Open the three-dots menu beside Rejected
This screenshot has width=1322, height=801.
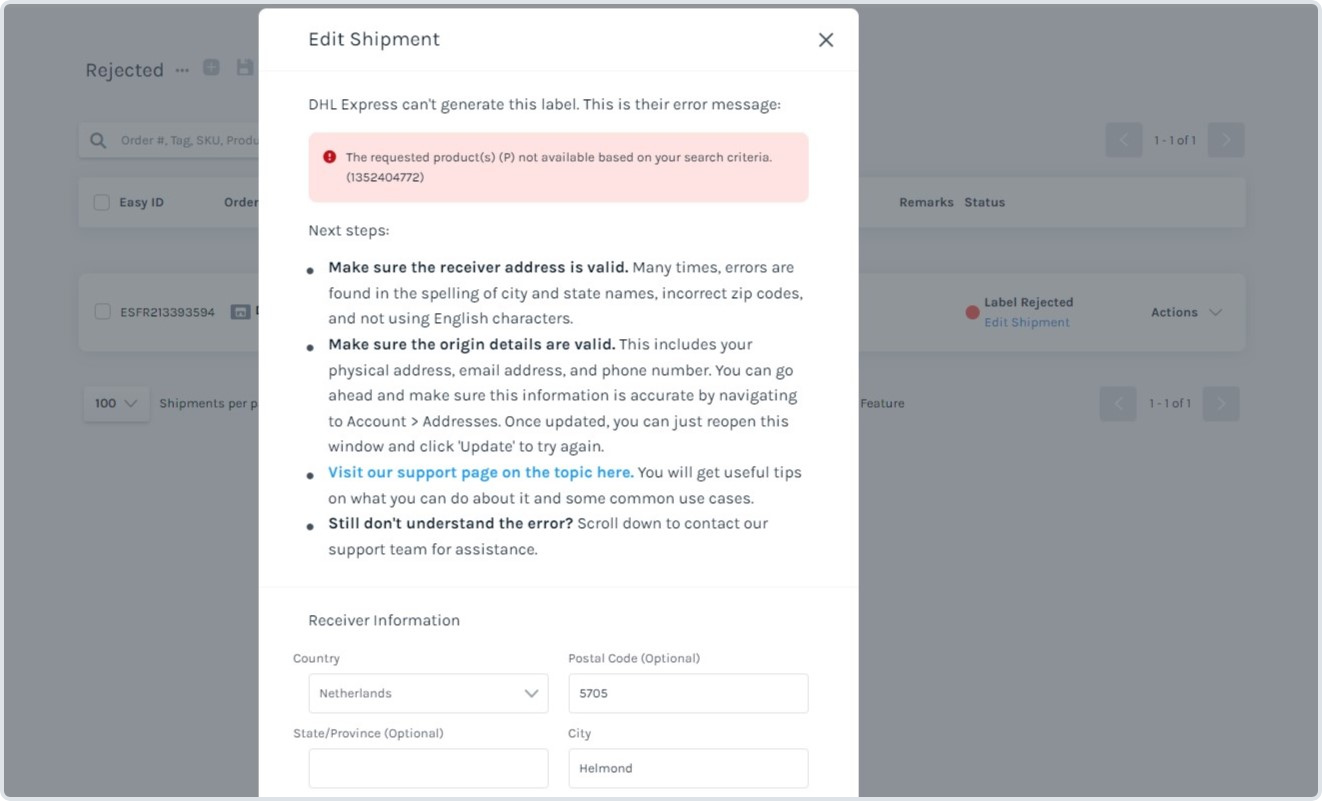(x=182, y=70)
